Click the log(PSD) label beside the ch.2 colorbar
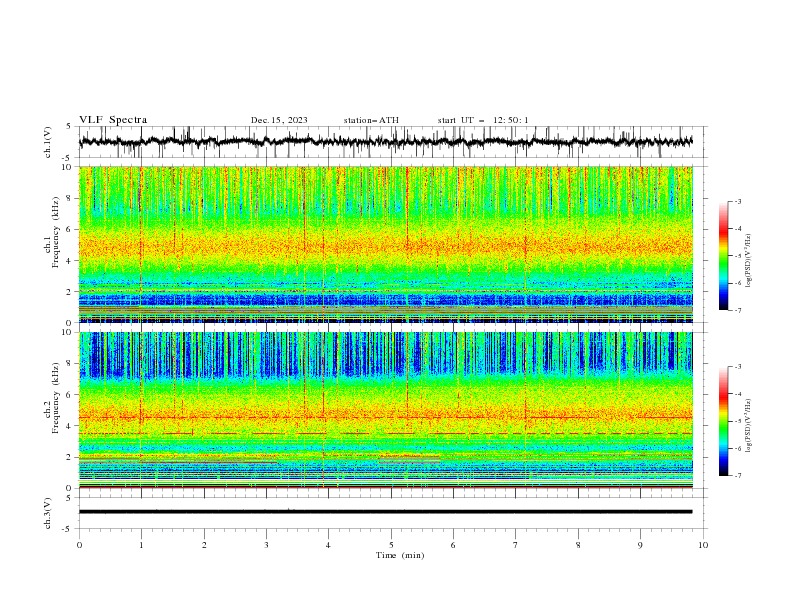This screenshot has width=792, height=612. click(748, 425)
